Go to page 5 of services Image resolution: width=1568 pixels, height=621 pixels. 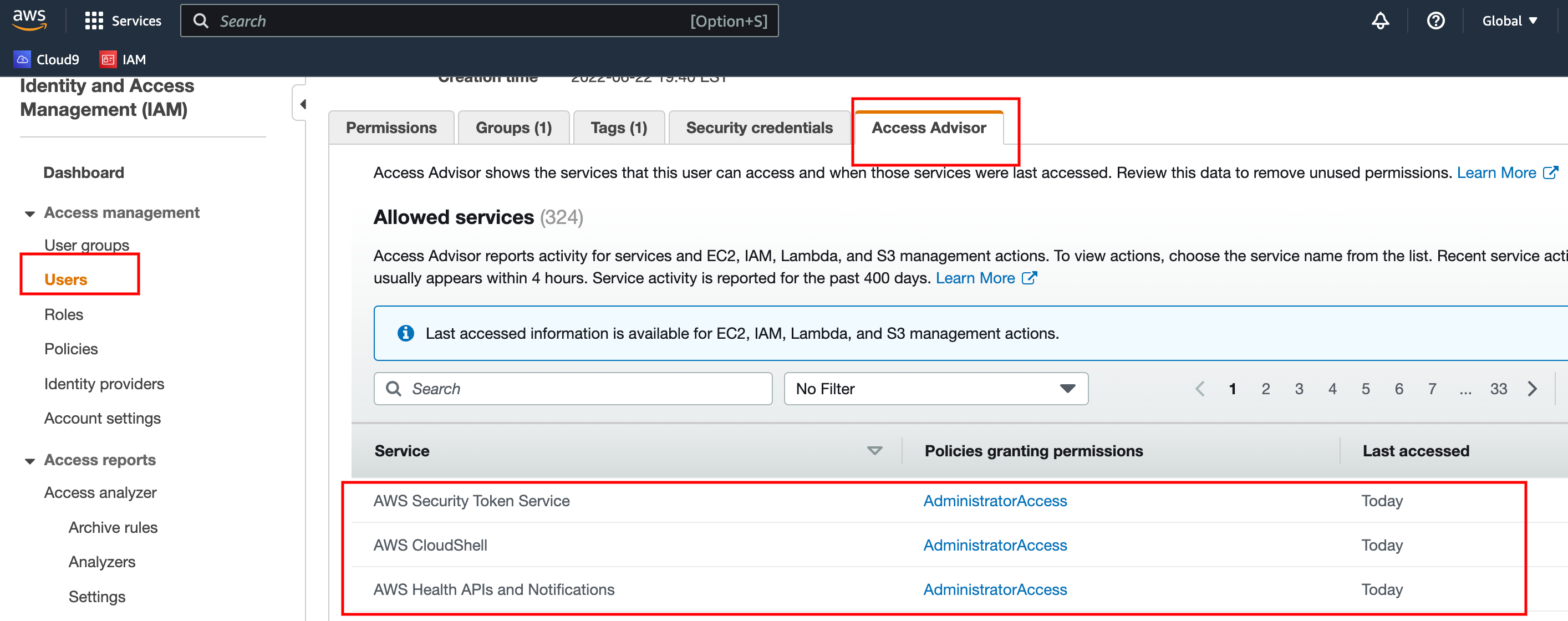[x=1365, y=389]
